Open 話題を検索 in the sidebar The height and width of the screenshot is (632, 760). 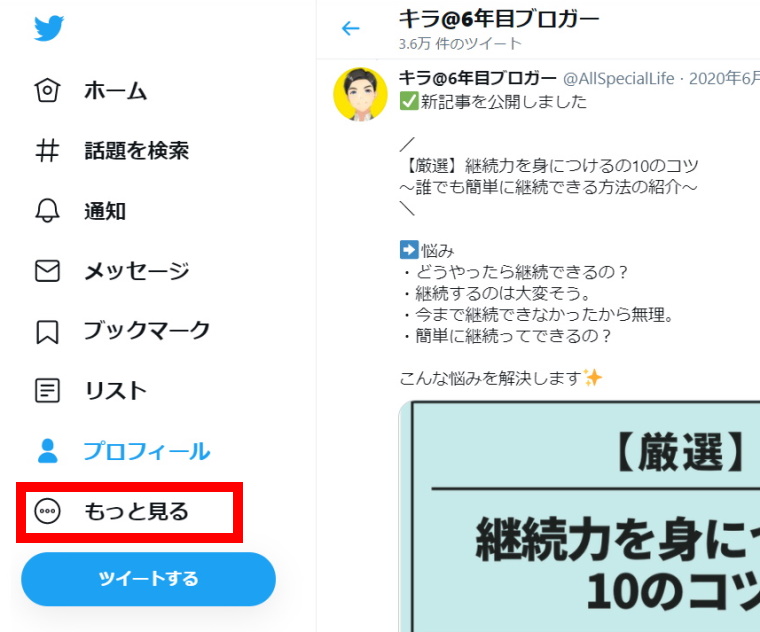137,150
